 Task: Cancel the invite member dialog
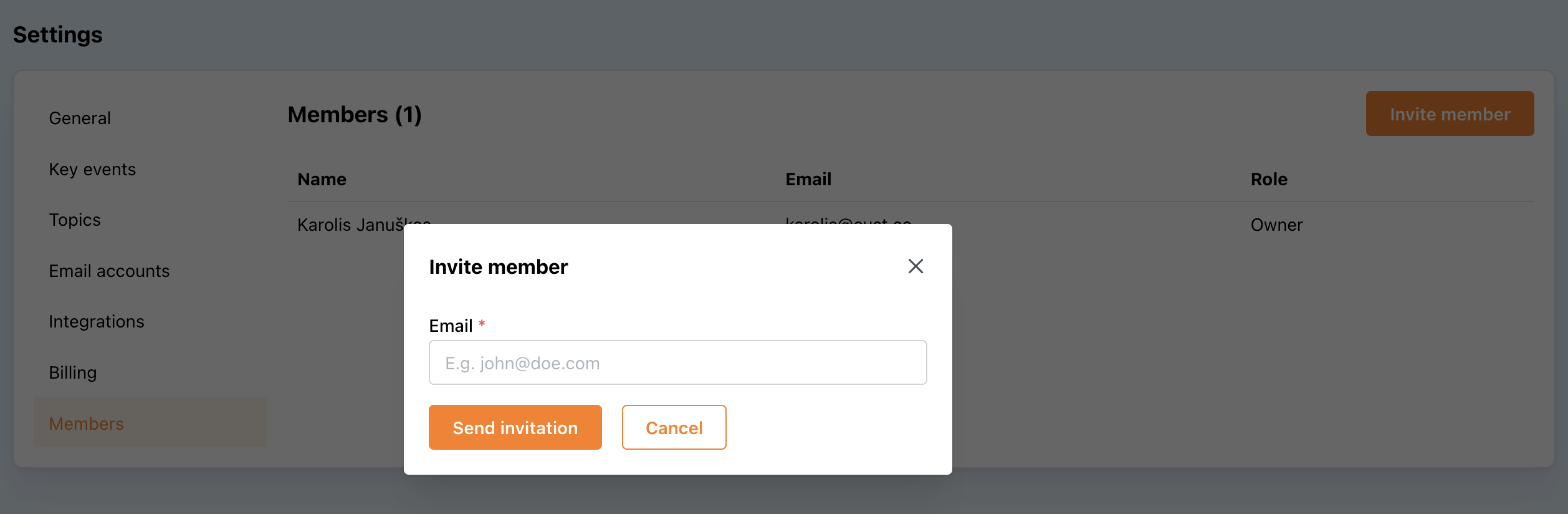[x=674, y=427]
